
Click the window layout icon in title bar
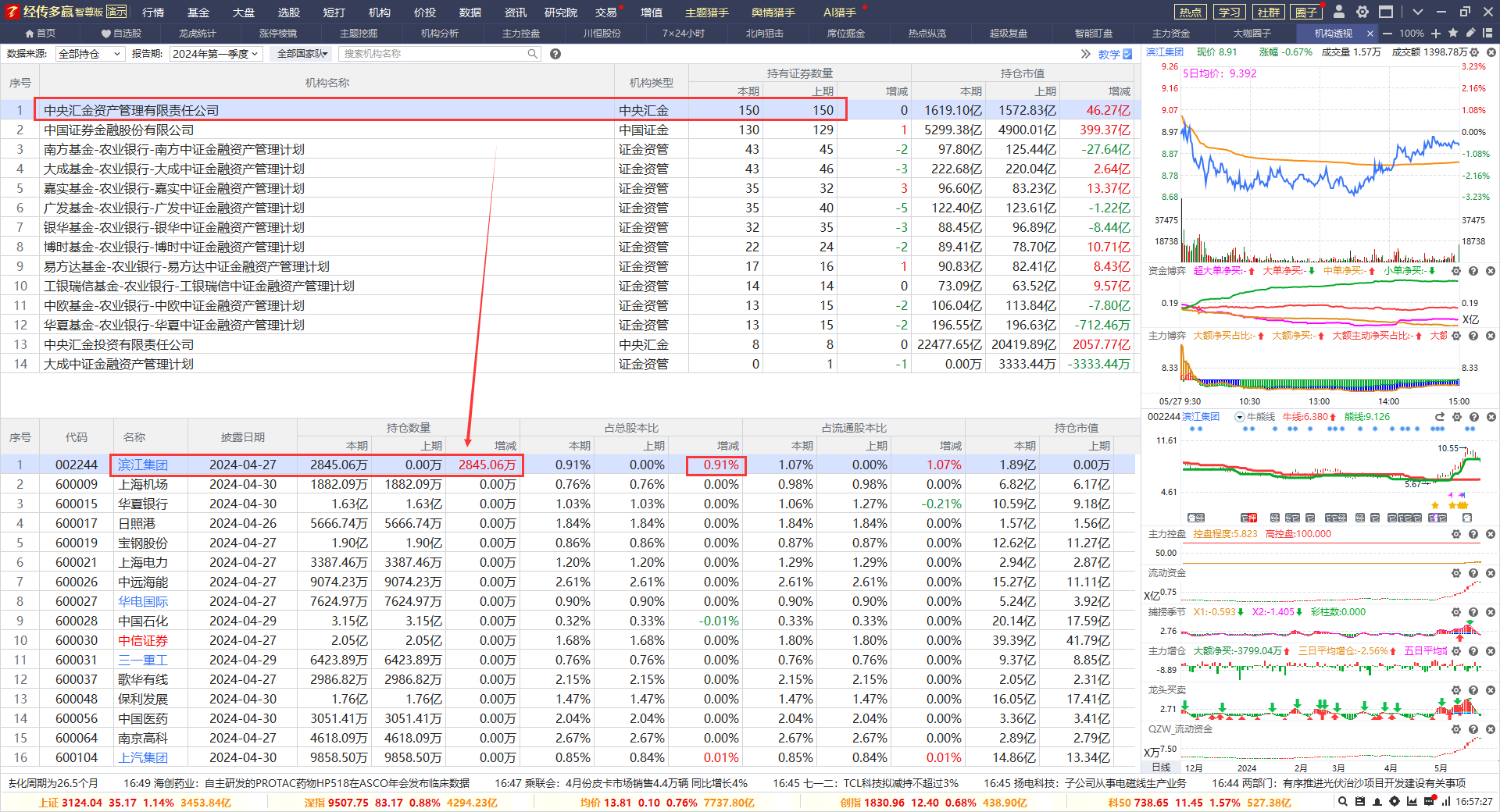click(1386, 12)
